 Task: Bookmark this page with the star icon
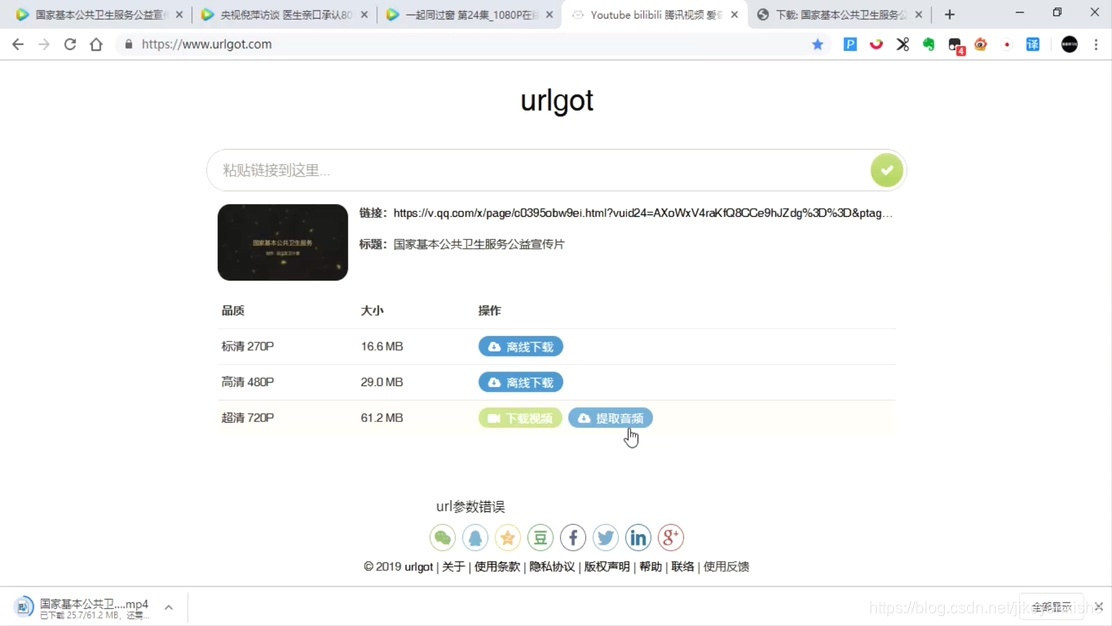tap(818, 44)
